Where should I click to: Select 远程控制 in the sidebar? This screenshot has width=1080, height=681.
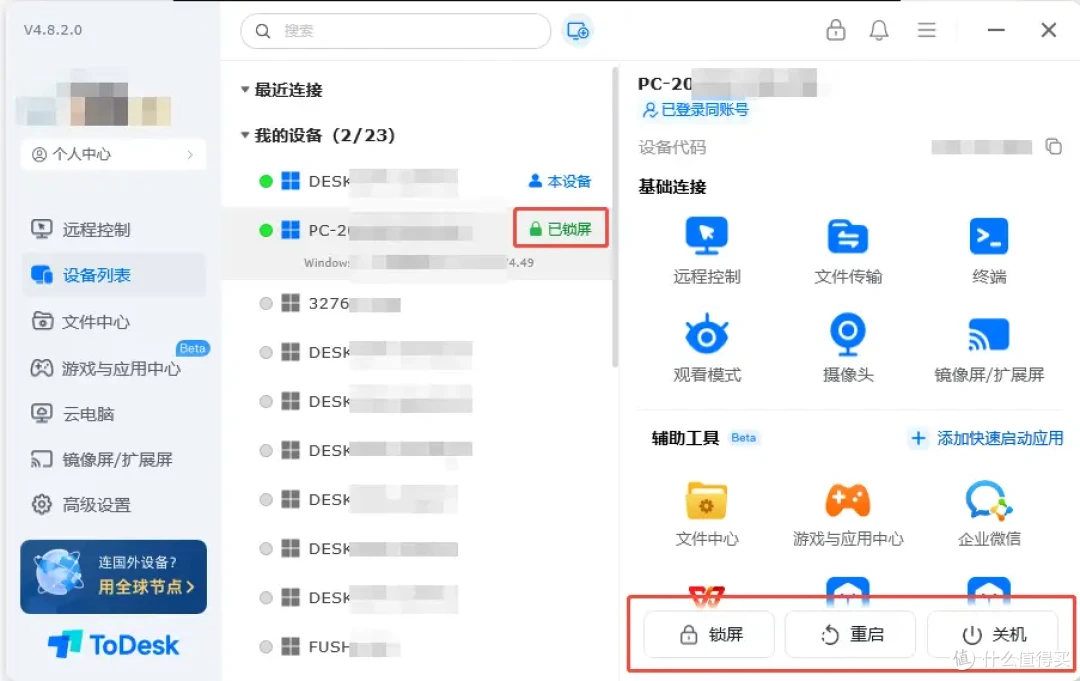click(114, 229)
